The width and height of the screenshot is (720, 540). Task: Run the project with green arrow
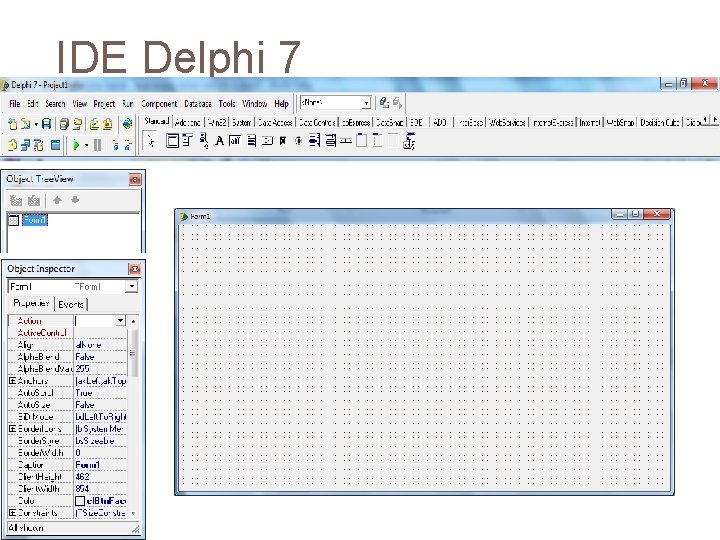[x=76, y=146]
